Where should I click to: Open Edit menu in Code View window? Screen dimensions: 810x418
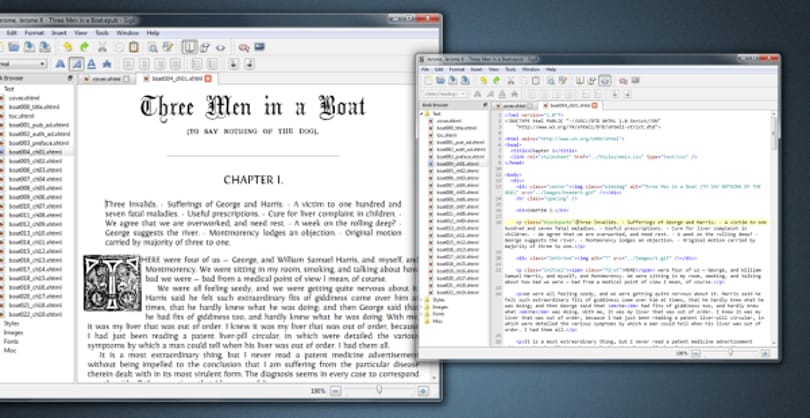(439, 69)
